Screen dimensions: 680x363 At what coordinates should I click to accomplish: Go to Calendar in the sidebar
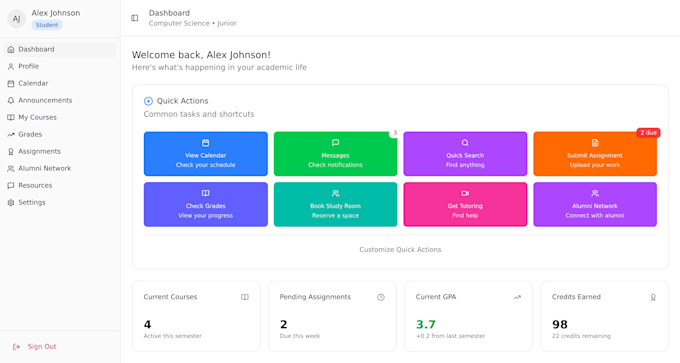(x=60, y=83)
